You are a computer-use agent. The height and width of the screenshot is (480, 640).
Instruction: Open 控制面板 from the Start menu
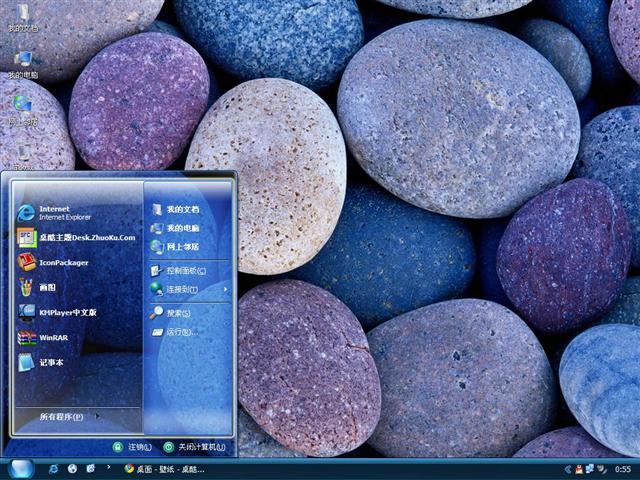(x=185, y=270)
